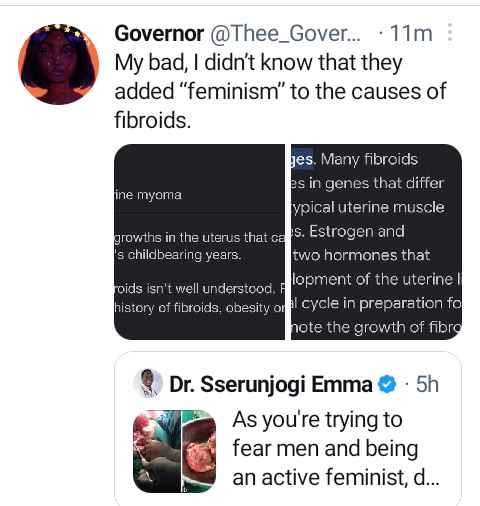Open the left screenshot about uterine myoma
The height and width of the screenshot is (506, 480).
tap(199, 242)
